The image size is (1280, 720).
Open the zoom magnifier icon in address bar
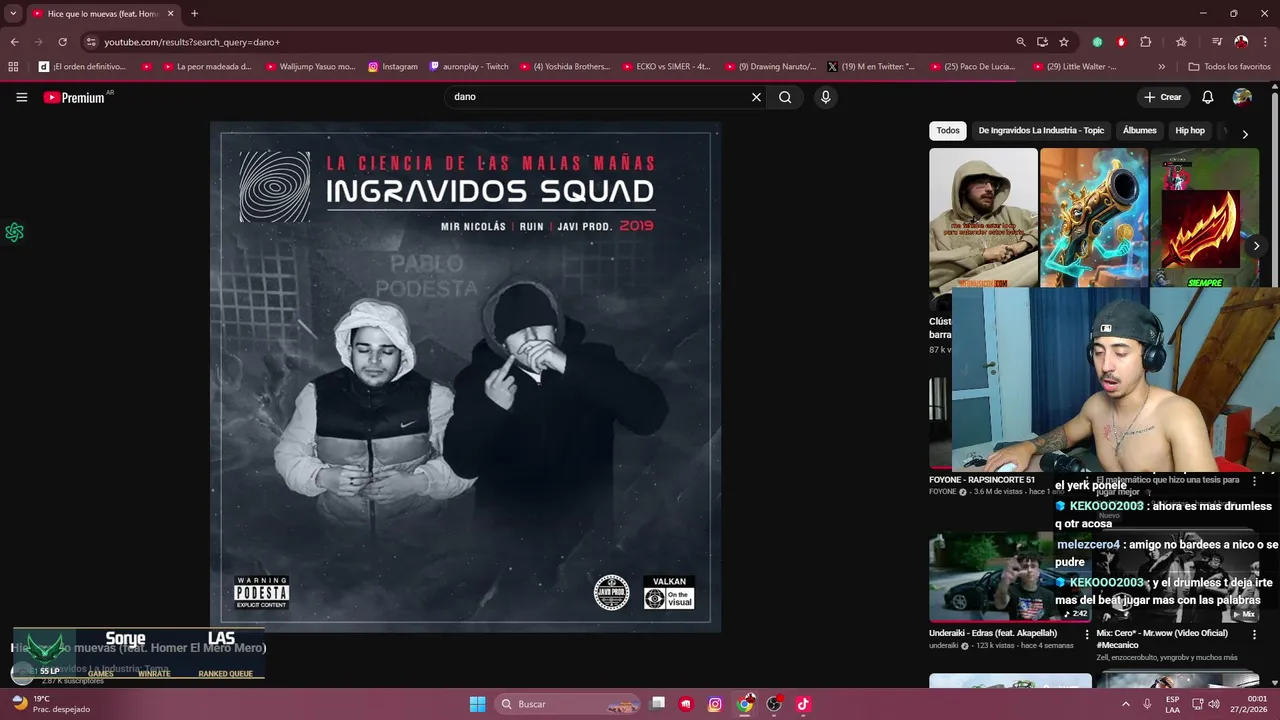pos(1020,42)
